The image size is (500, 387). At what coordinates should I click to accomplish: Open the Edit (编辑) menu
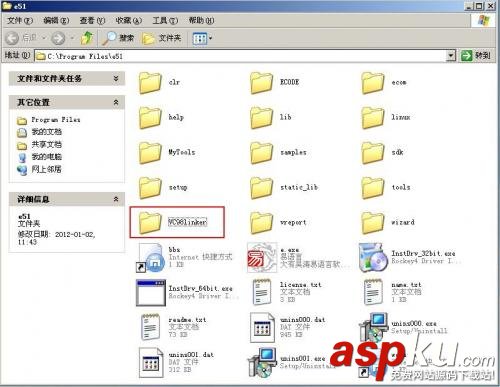tap(56, 21)
